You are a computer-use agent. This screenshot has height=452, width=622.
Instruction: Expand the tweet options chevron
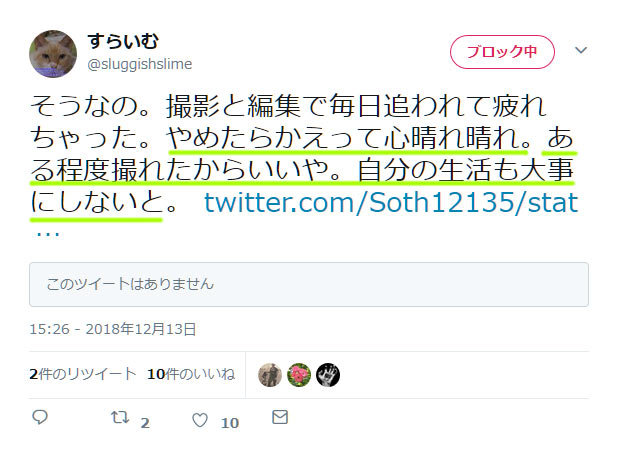[581, 50]
